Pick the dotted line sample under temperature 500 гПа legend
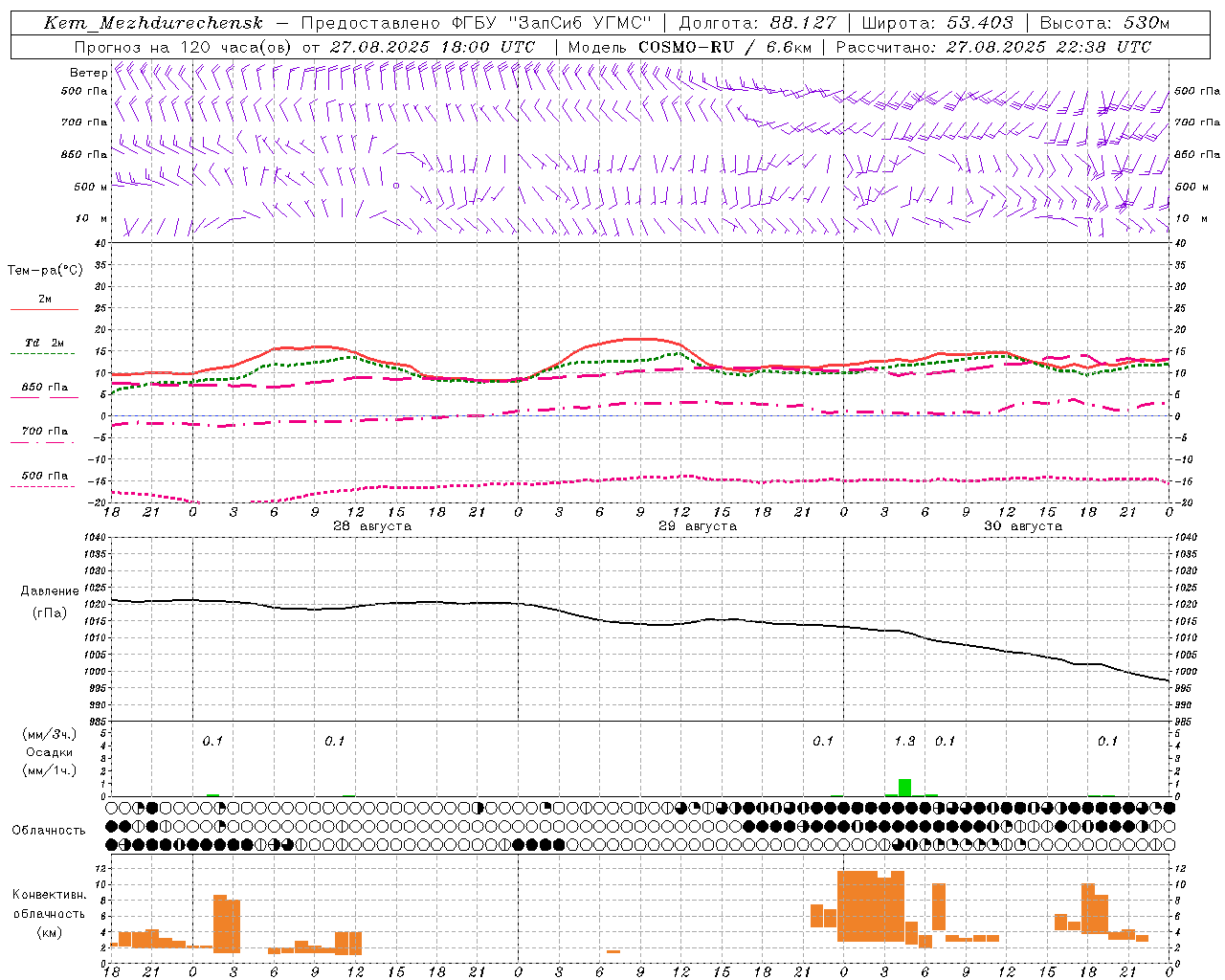 click(43, 486)
